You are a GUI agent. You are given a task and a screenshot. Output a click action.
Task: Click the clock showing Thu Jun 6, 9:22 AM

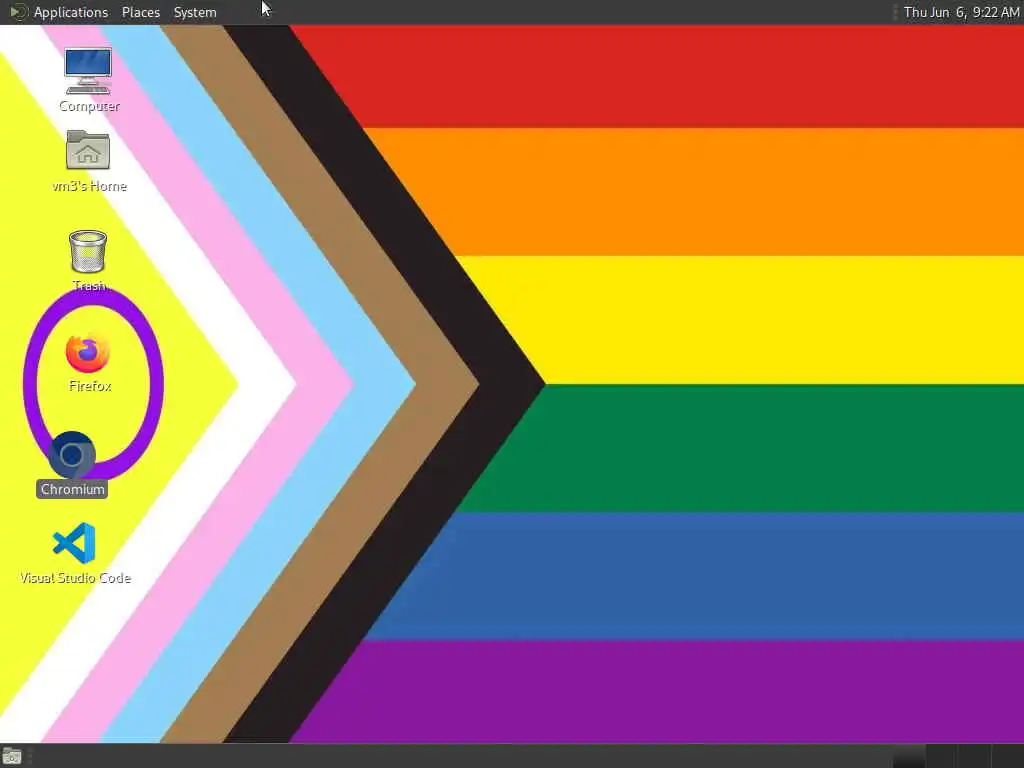click(961, 12)
